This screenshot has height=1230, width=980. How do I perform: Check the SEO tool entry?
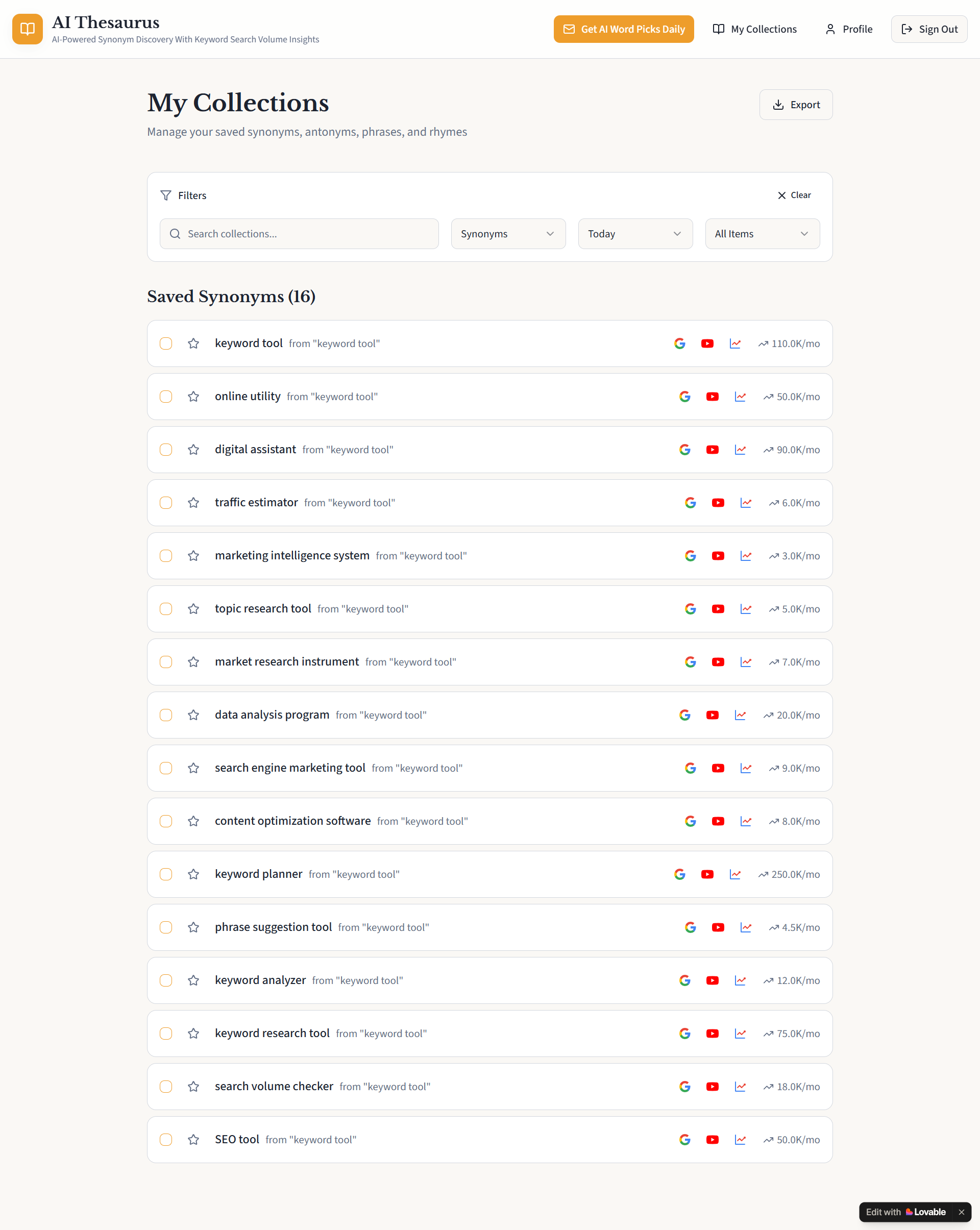pyautogui.click(x=166, y=1139)
